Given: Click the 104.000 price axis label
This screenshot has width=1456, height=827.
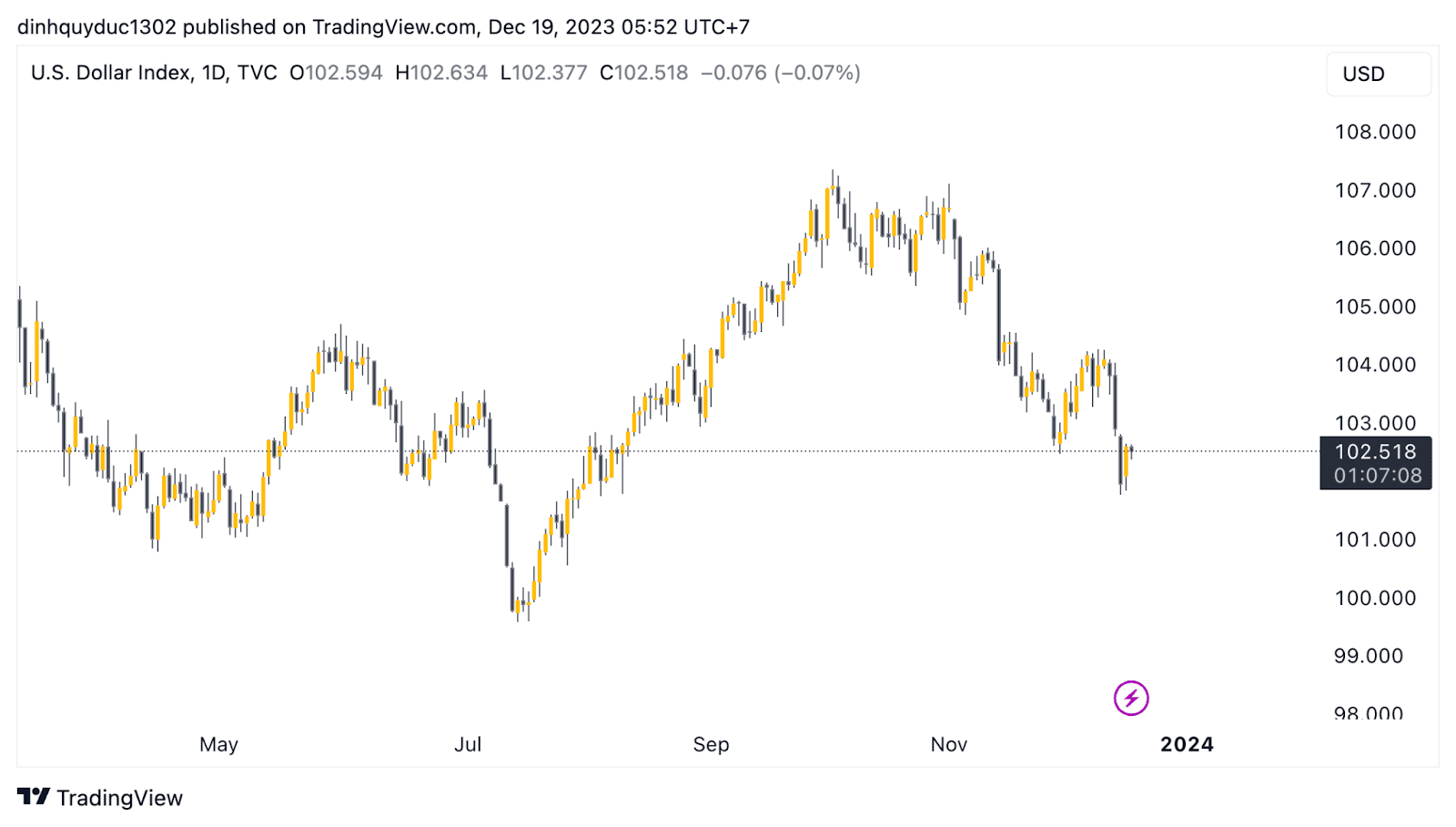Looking at the screenshot, I should pos(1375,365).
